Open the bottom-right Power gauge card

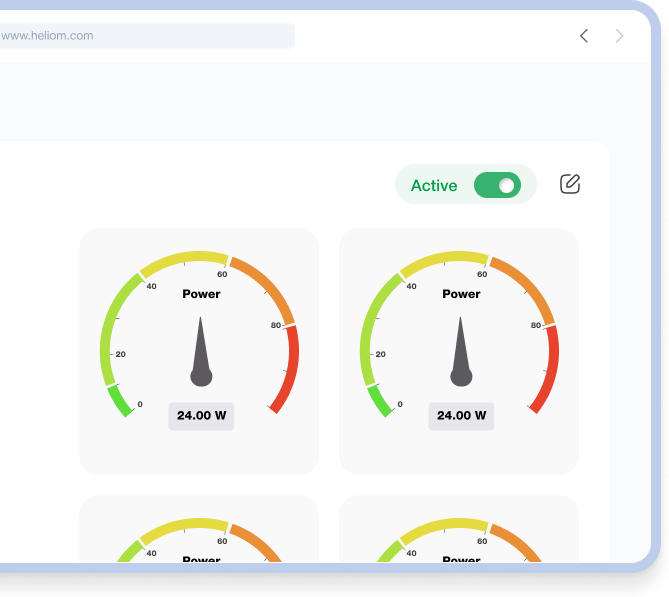[x=459, y=540]
